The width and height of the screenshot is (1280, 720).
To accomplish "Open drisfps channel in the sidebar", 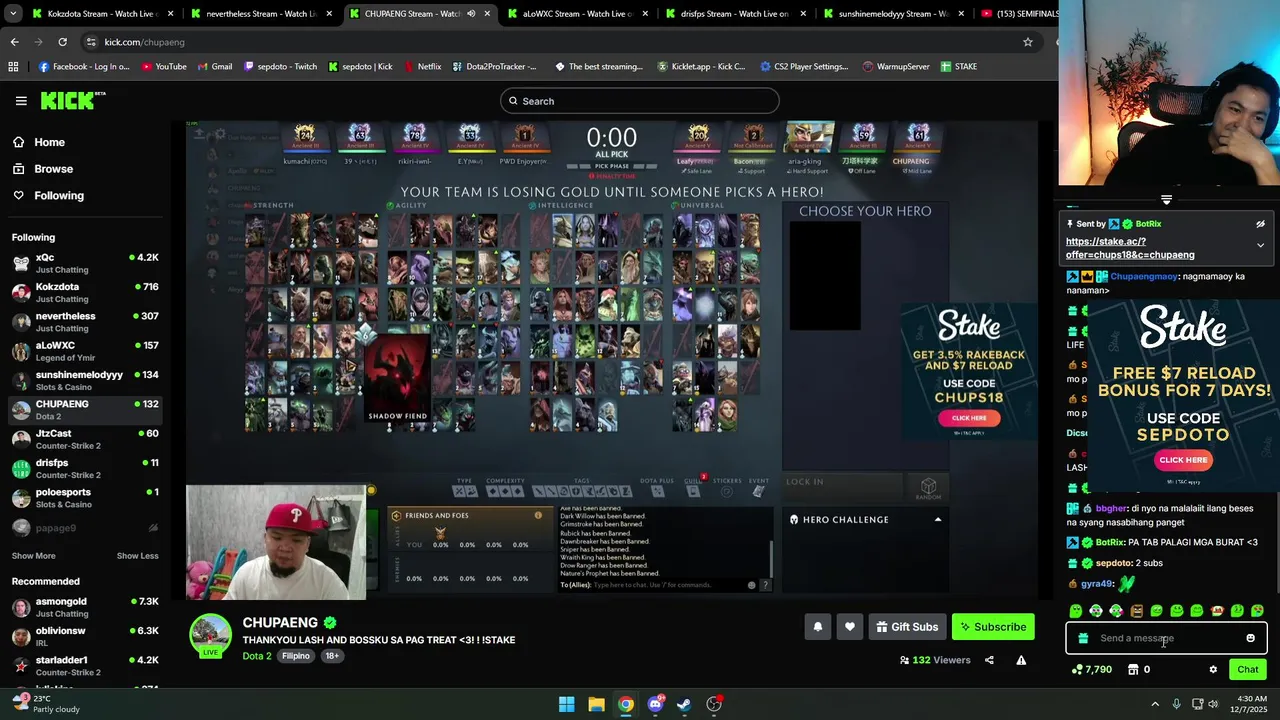I will (85, 468).
